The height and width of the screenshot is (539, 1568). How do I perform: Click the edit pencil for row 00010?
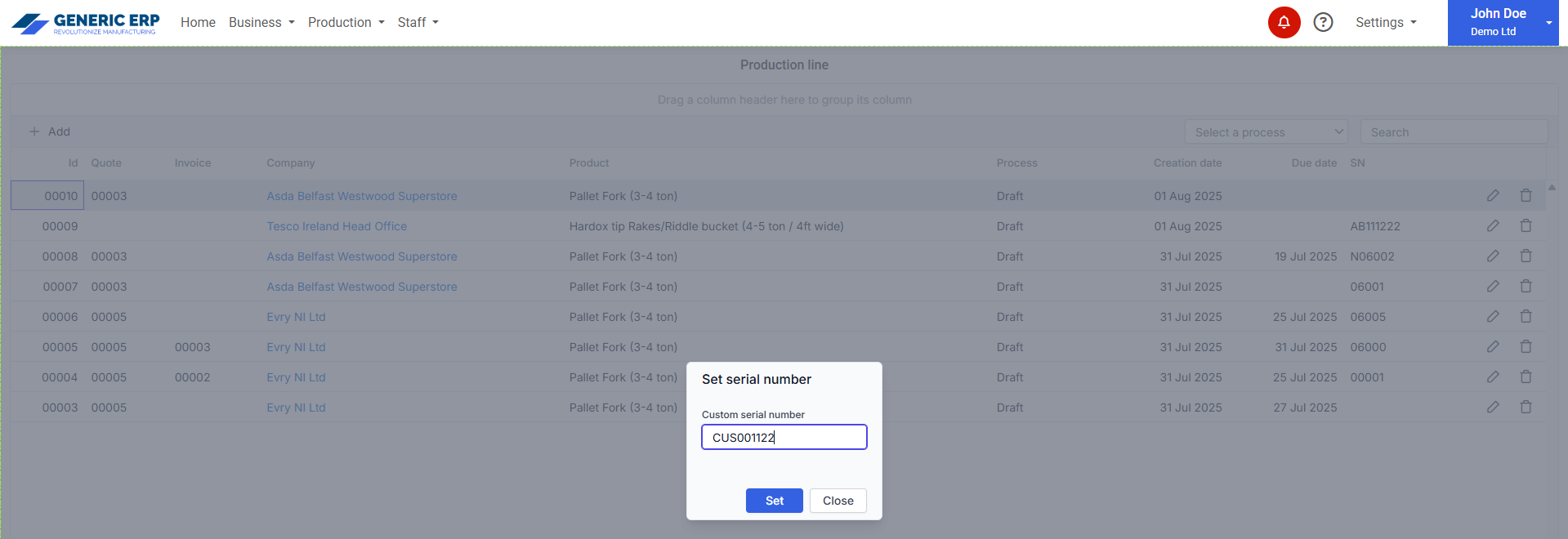[x=1493, y=196]
